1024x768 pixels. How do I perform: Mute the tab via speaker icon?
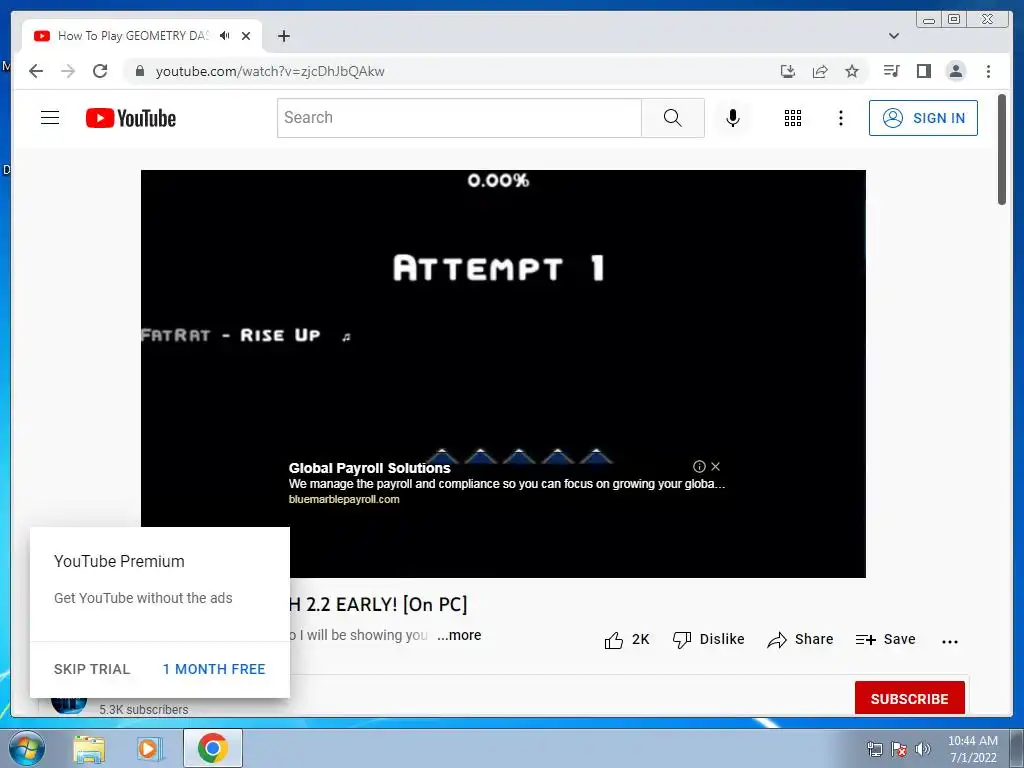point(225,35)
